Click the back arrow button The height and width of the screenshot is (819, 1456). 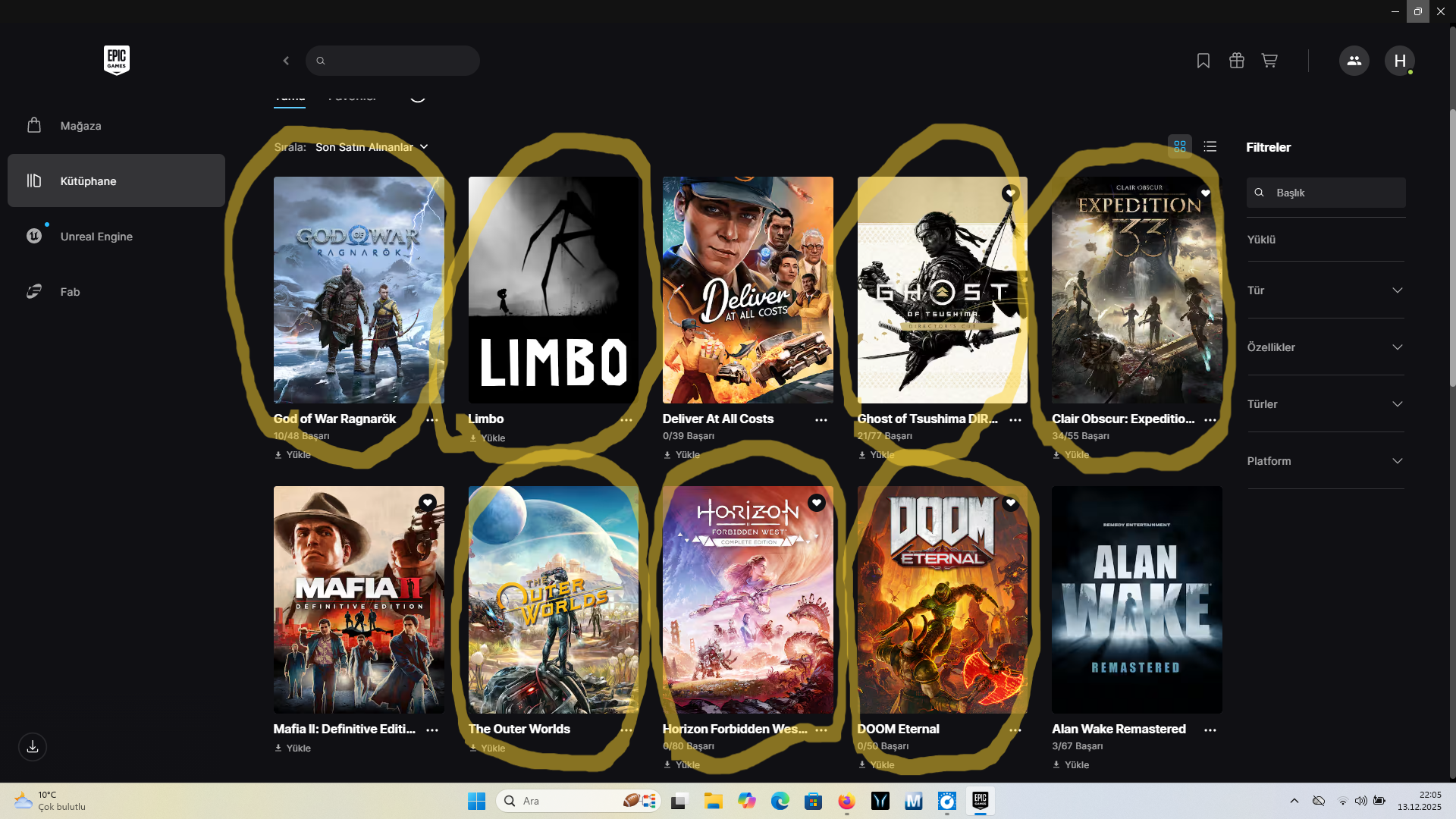286,61
